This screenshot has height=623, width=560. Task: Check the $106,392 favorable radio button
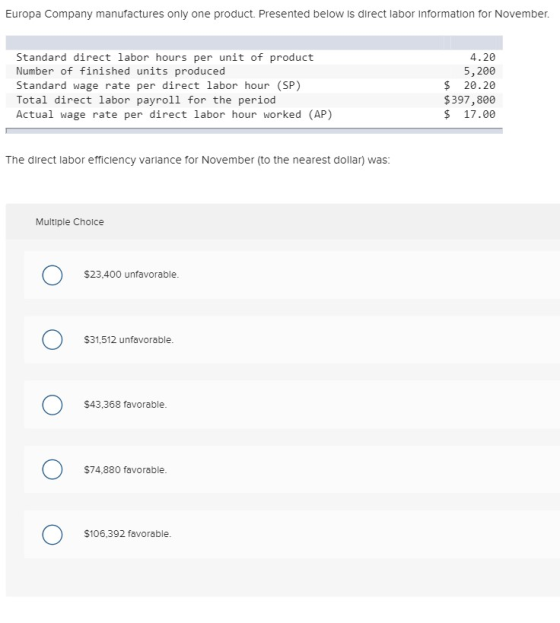click(x=52, y=534)
